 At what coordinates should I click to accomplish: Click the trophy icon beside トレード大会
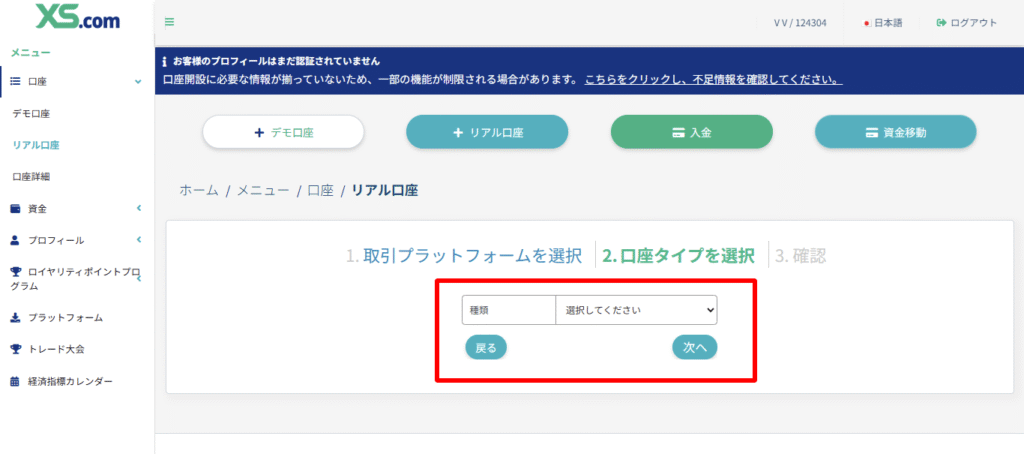[16, 349]
